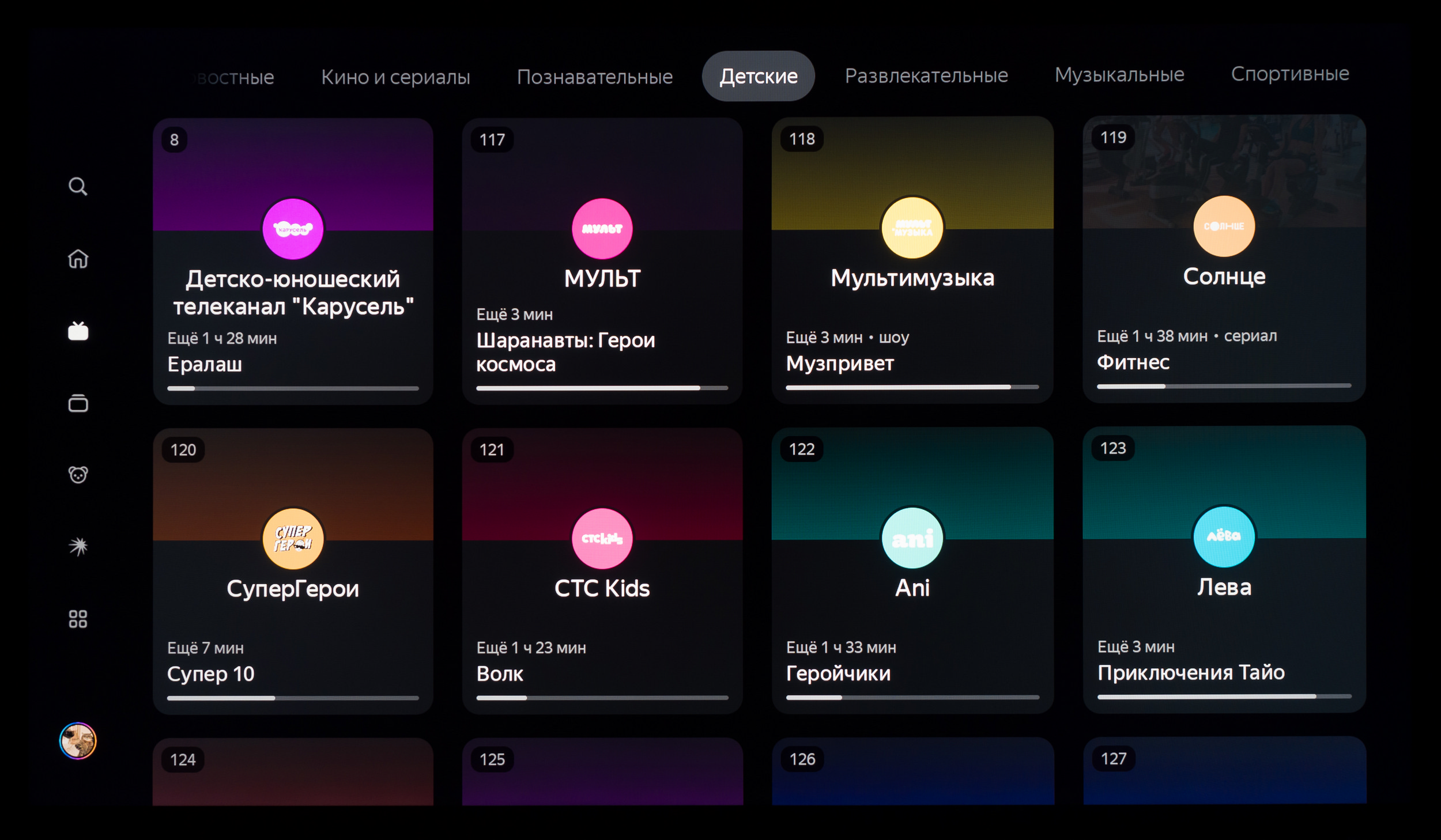This screenshot has width=1441, height=840.
Task: Open the user profile avatar
Action: (78, 740)
